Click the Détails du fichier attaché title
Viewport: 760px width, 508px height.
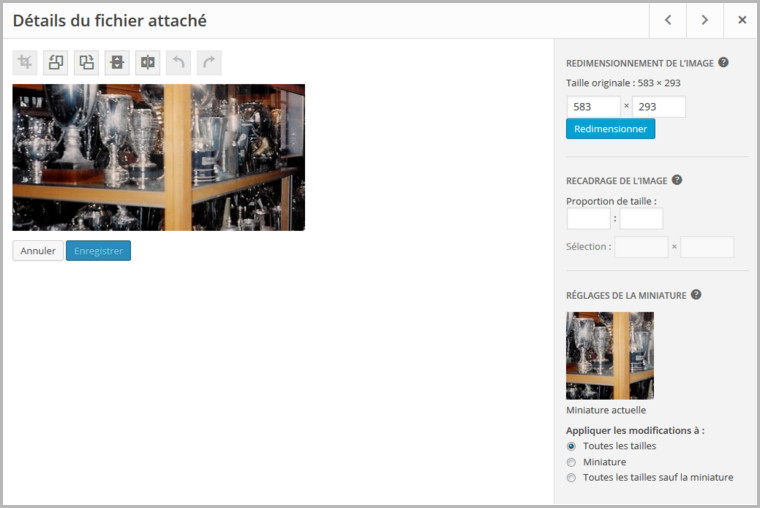(110, 20)
